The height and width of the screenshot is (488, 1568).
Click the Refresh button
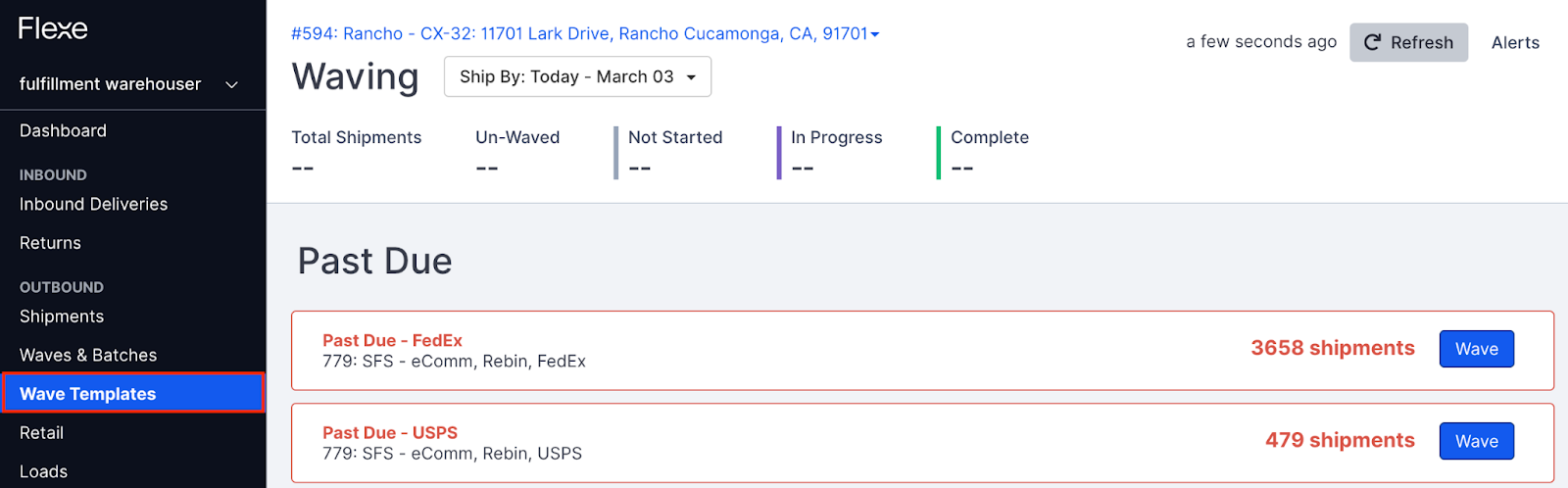pos(1408,42)
